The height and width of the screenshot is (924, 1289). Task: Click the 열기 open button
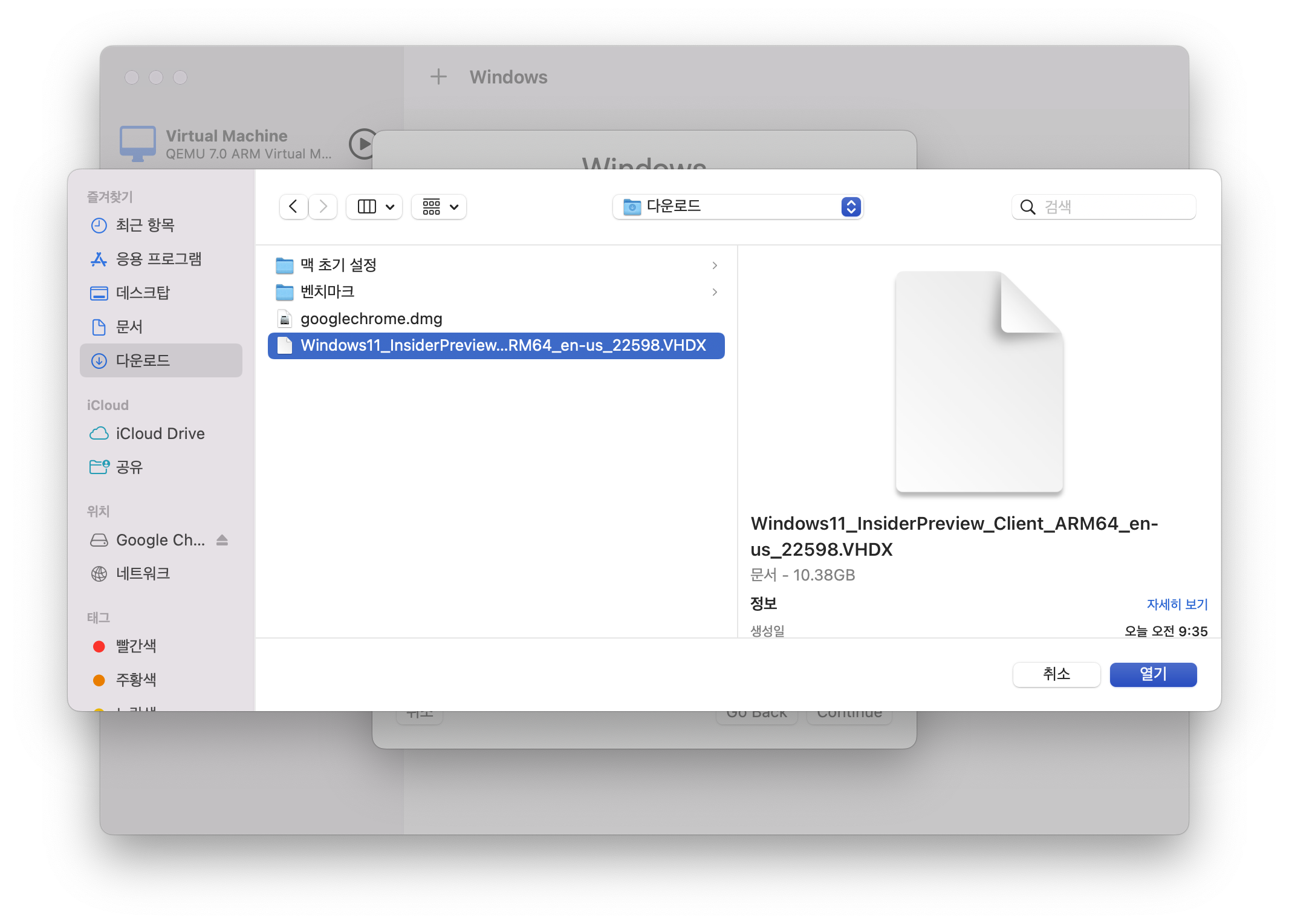point(1153,674)
